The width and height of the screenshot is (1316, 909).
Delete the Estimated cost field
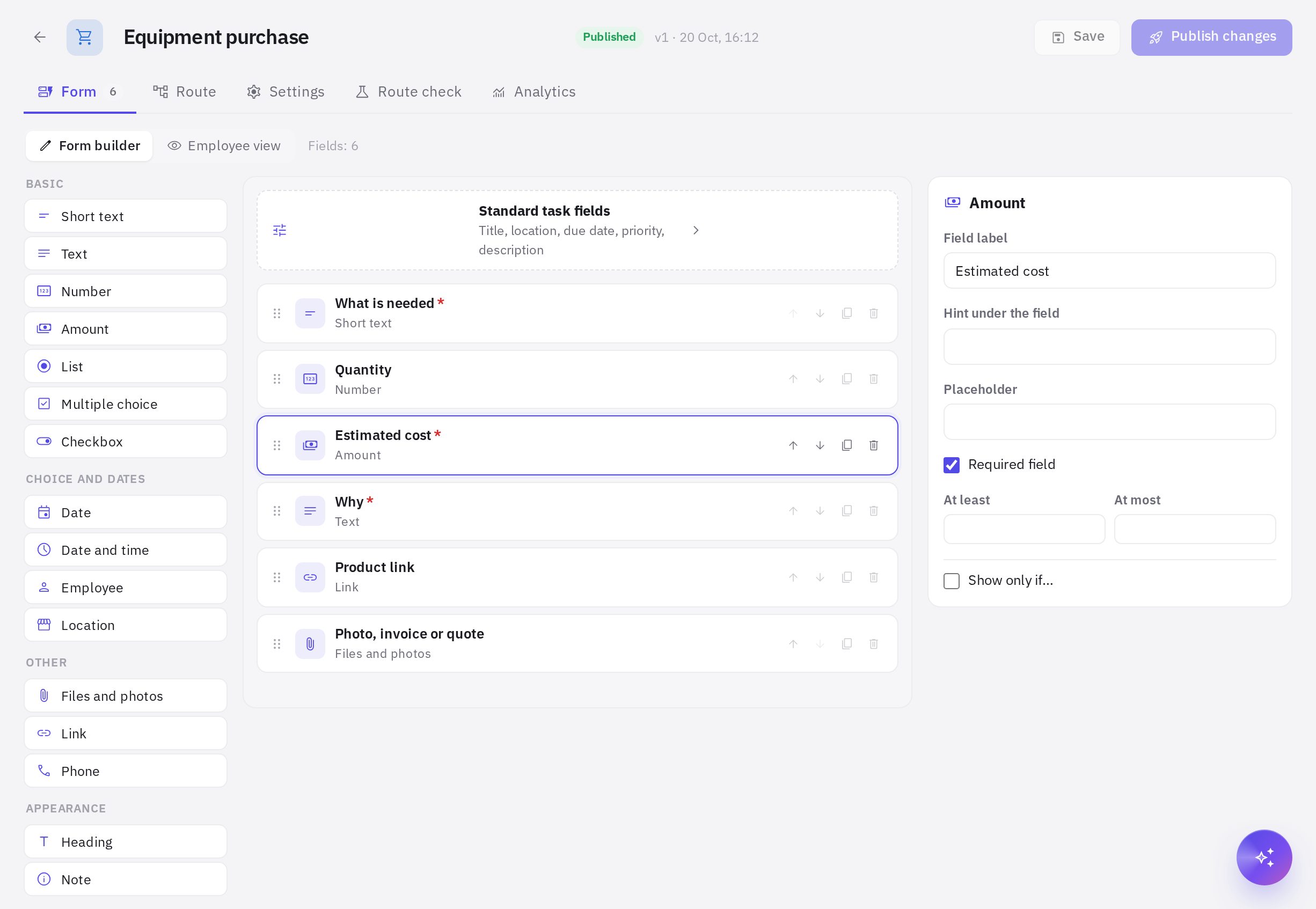(x=873, y=445)
